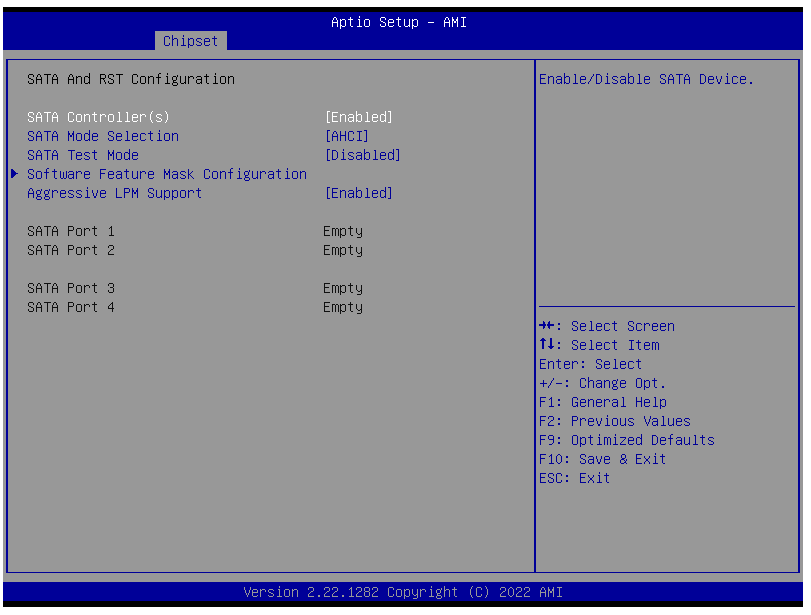Click F10: Save & Exit
This screenshot has width=811, height=615.
pos(602,459)
